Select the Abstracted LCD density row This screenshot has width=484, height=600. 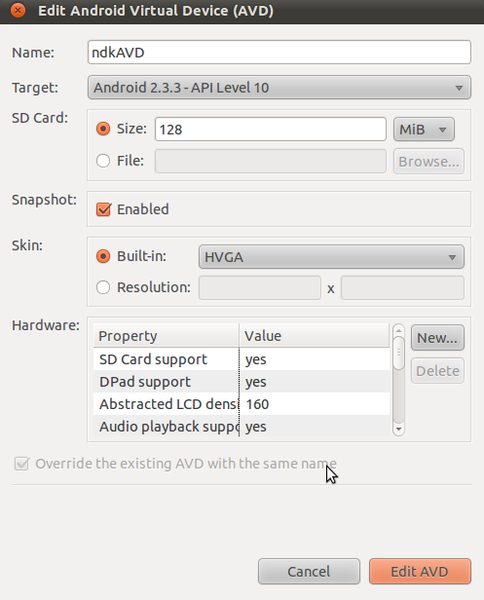point(241,404)
